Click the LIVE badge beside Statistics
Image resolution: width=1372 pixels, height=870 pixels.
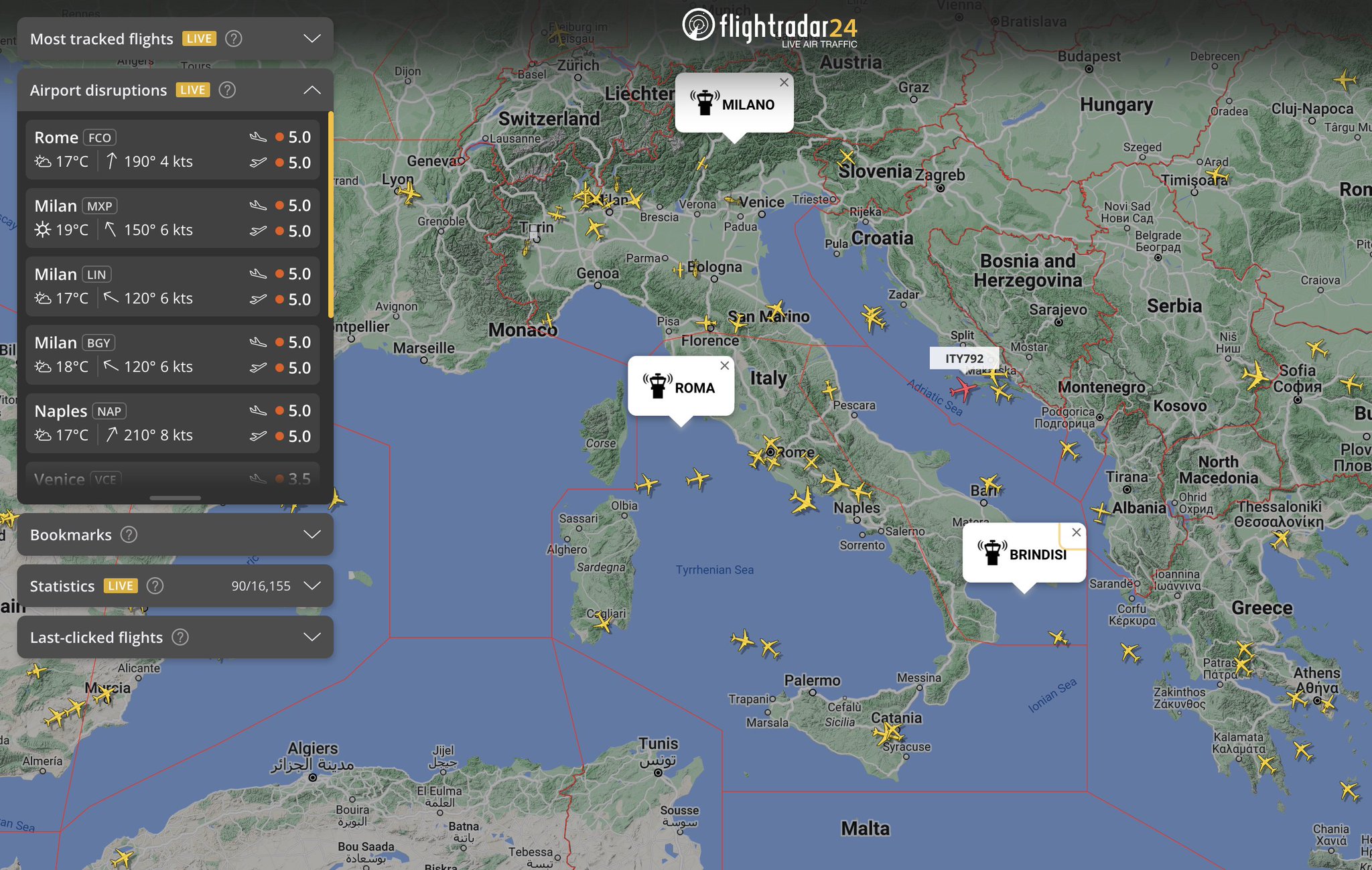(121, 586)
